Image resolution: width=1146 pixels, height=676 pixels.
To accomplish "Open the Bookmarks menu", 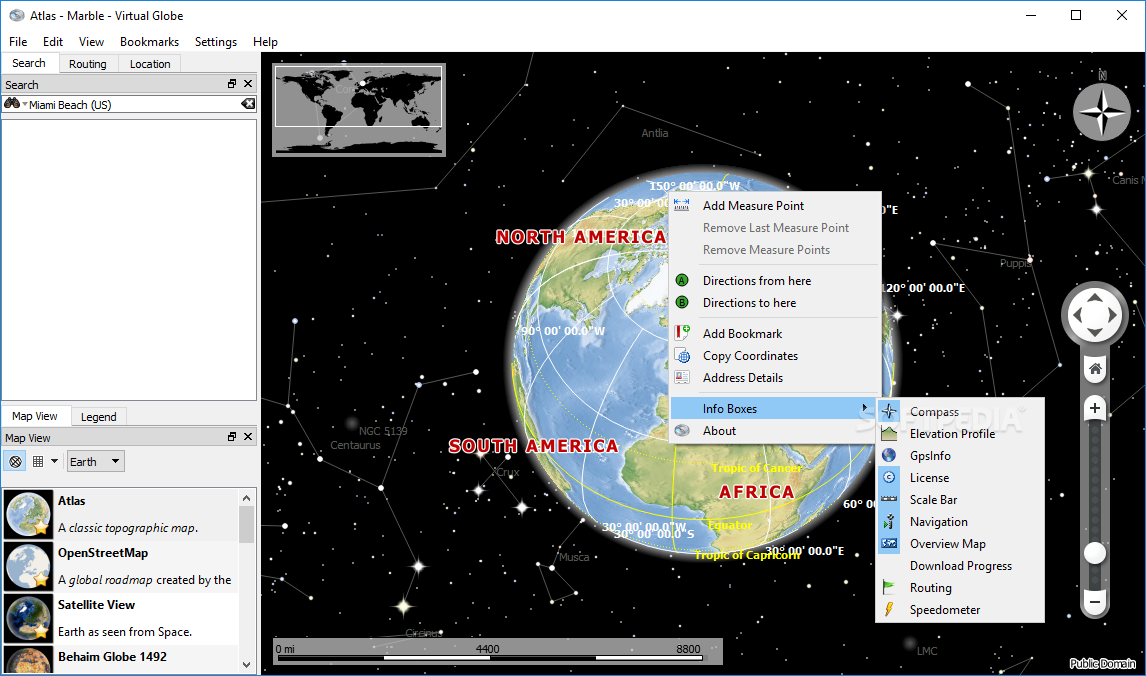I will point(149,42).
